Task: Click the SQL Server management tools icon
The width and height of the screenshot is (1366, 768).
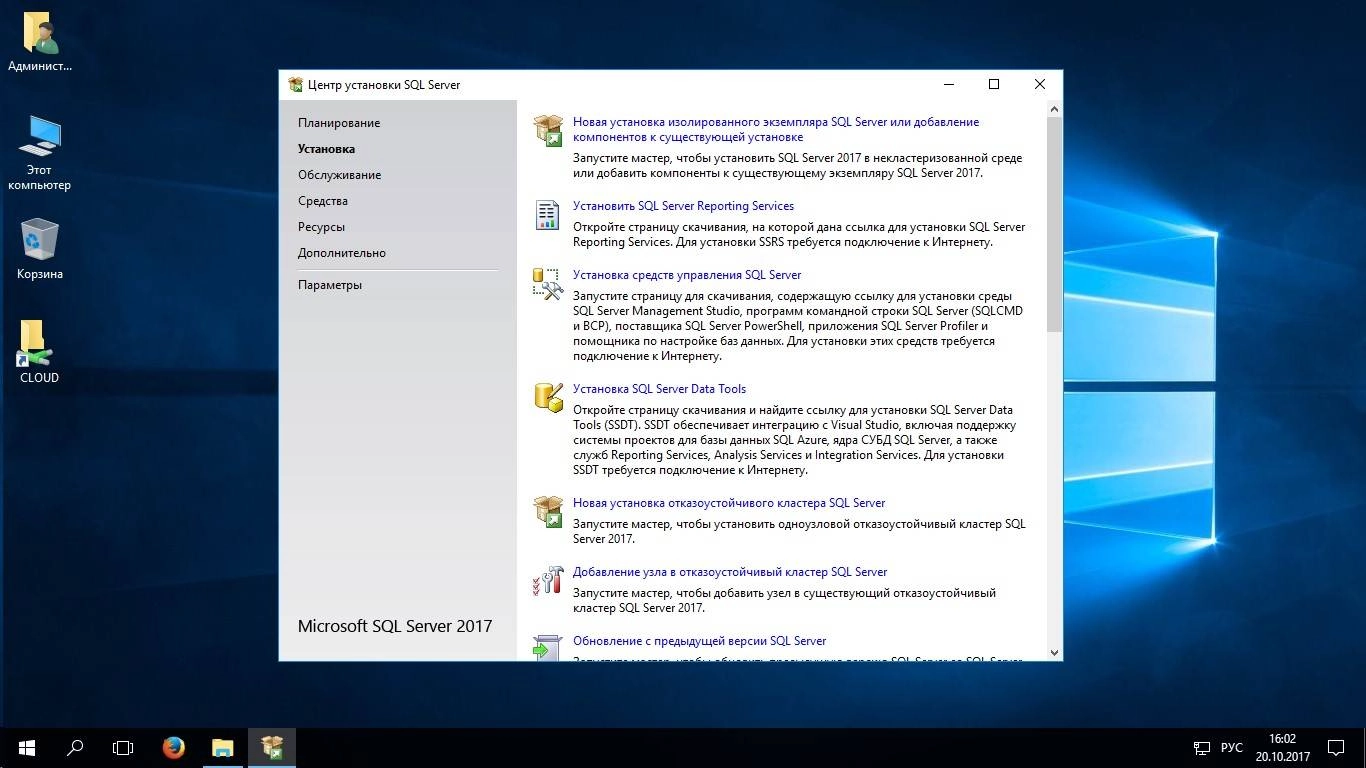Action: pos(548,283)
